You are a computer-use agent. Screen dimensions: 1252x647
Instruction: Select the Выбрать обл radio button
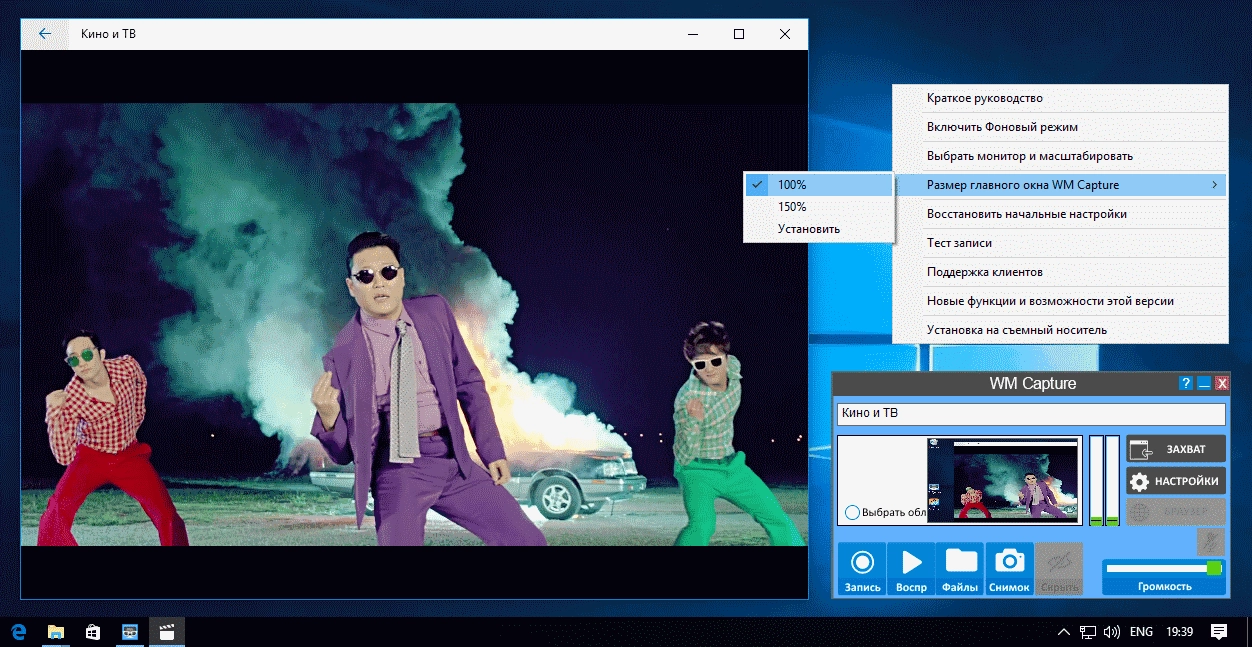click(x=852, y=512)
